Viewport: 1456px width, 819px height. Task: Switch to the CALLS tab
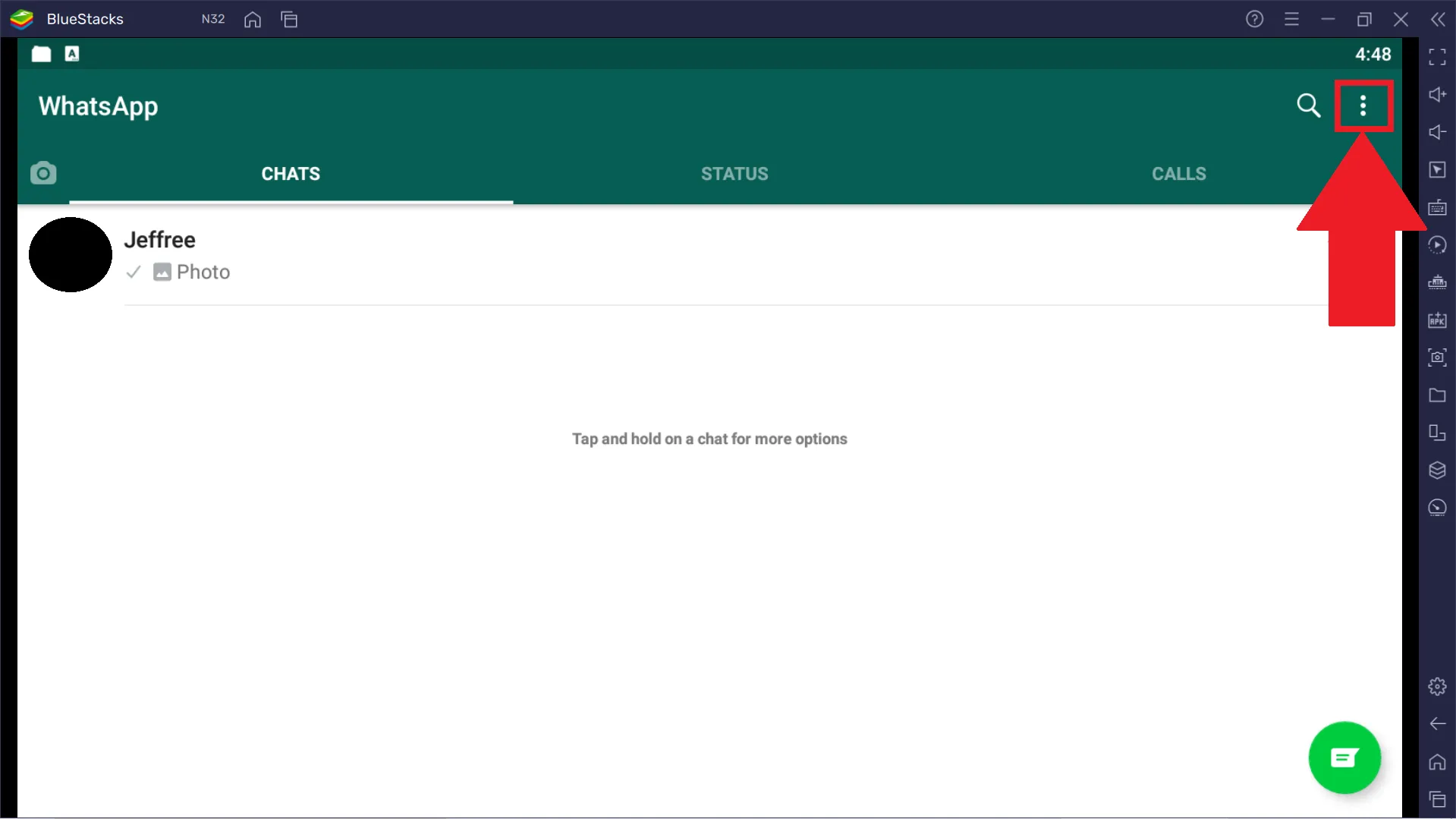1178,174
